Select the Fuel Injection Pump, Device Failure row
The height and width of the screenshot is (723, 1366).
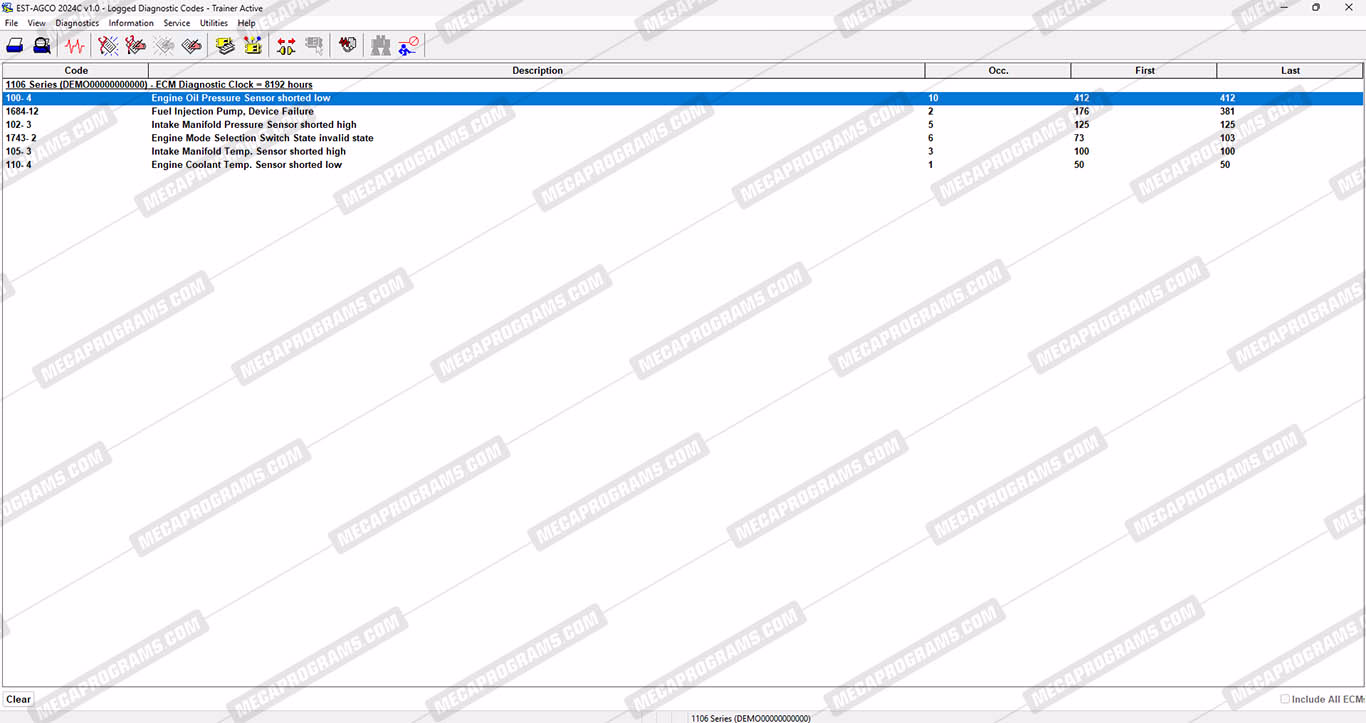[x=232, y=112]
